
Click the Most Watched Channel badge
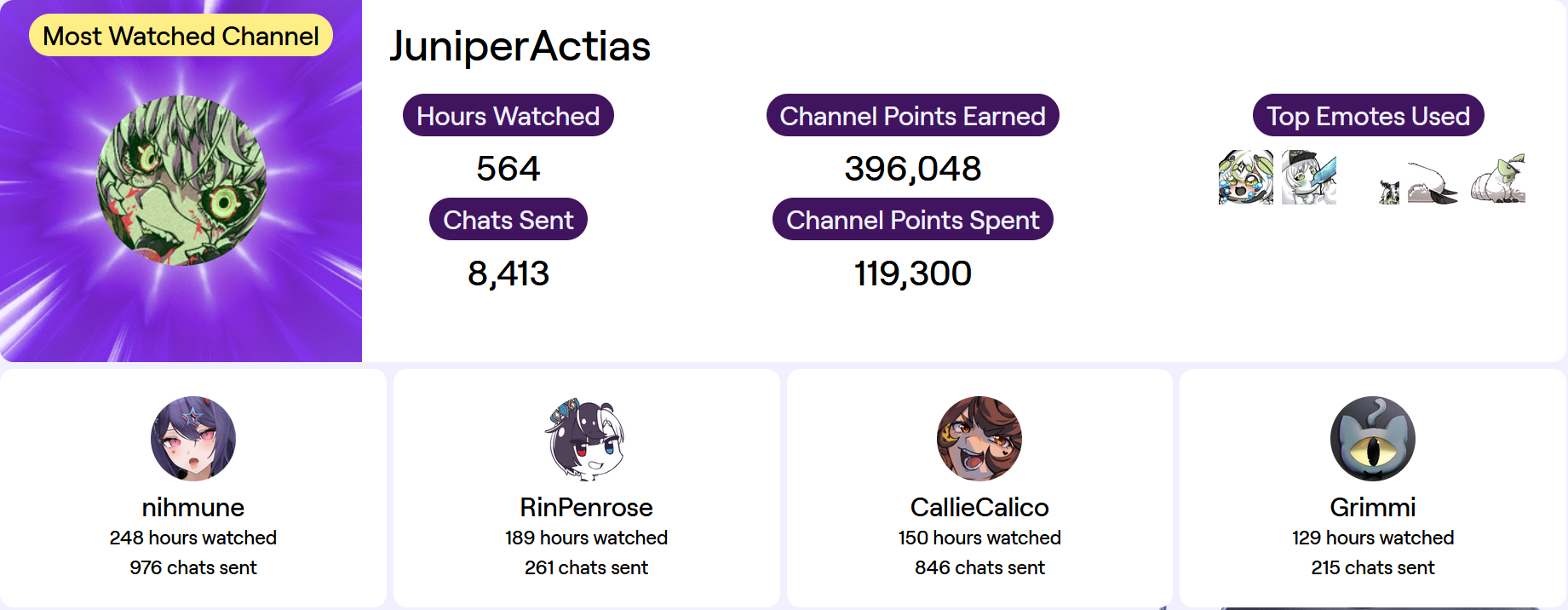181,36
